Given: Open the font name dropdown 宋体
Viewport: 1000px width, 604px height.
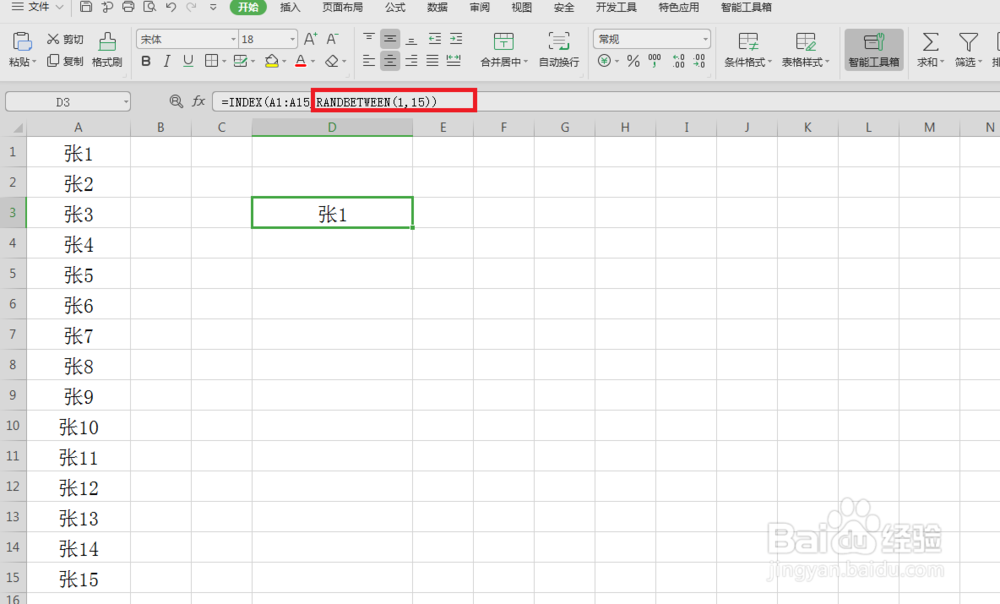Looking at the screenshot, I should (233, 40).
